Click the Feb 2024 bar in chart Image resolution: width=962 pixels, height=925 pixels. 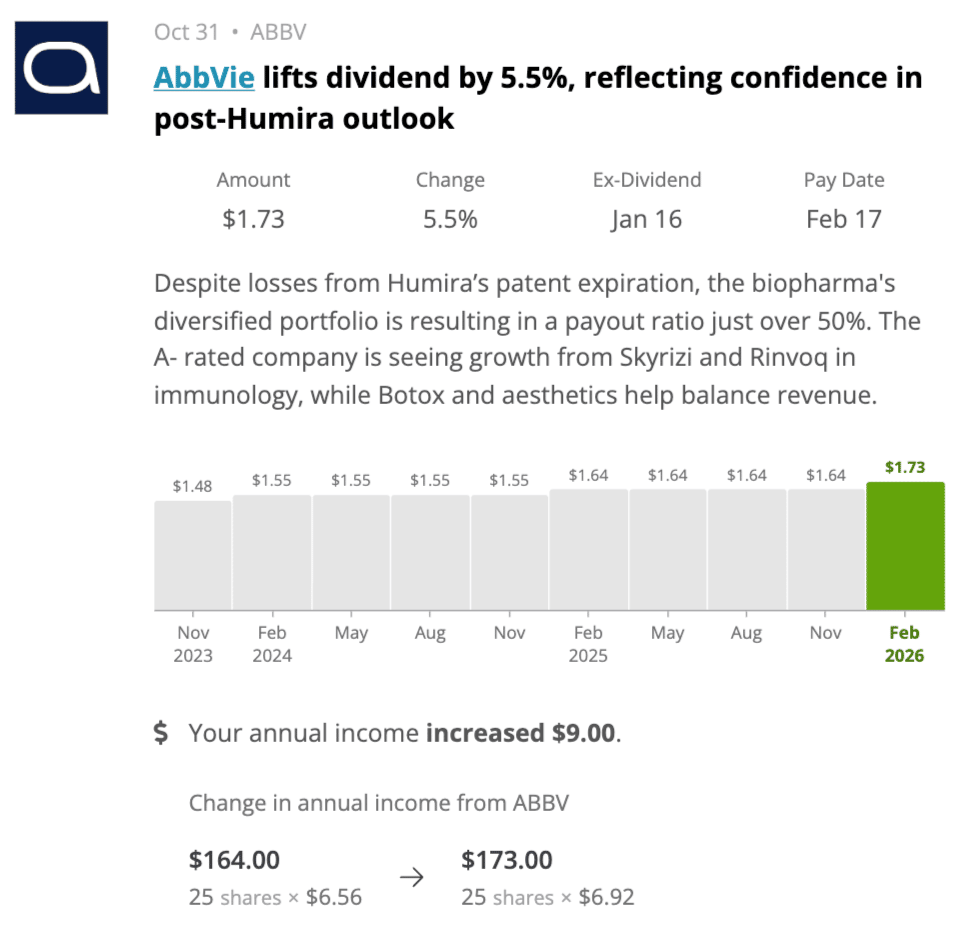coord(272,552)
